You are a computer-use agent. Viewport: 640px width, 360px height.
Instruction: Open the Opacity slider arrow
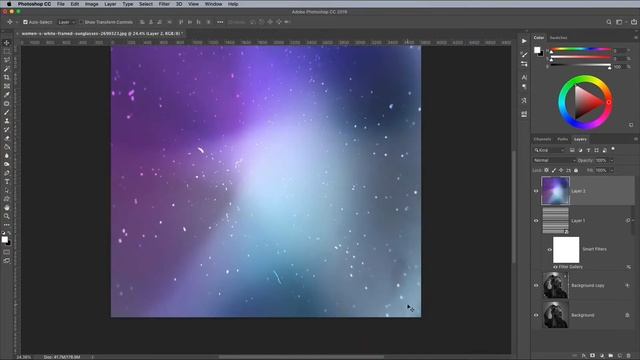(611, 160)
